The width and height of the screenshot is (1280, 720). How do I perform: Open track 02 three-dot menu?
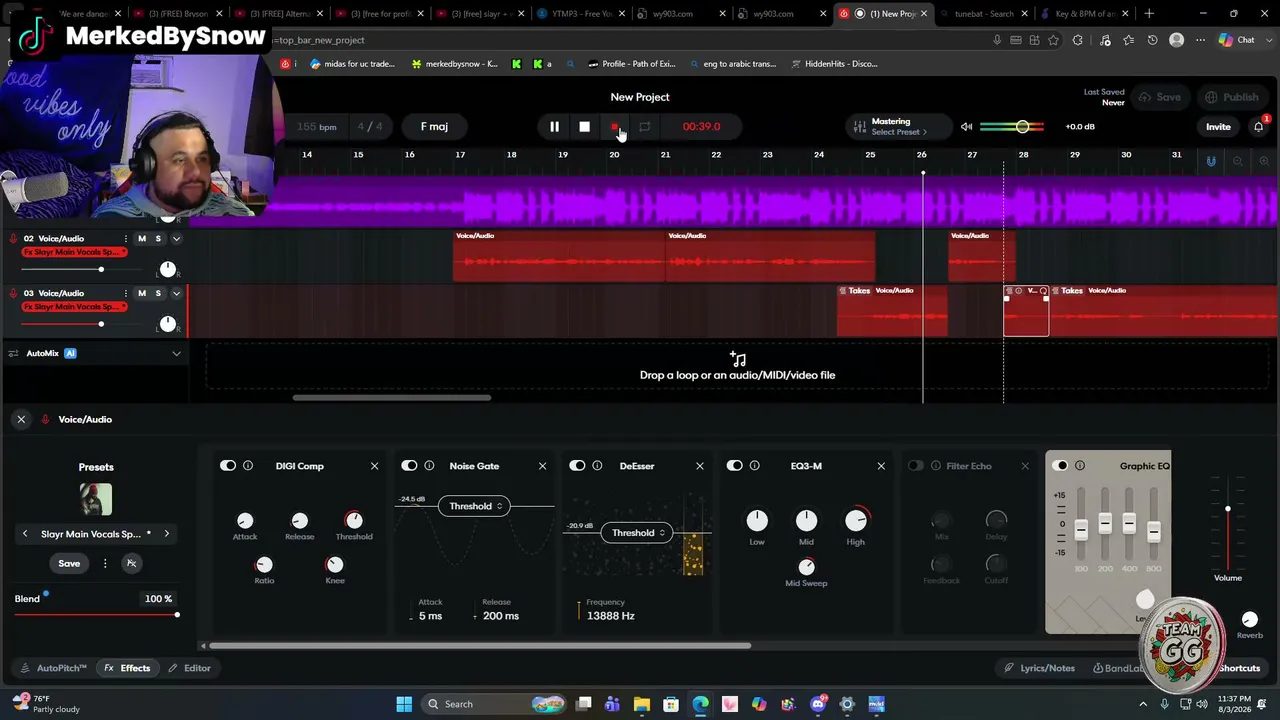tap(125, 239)
